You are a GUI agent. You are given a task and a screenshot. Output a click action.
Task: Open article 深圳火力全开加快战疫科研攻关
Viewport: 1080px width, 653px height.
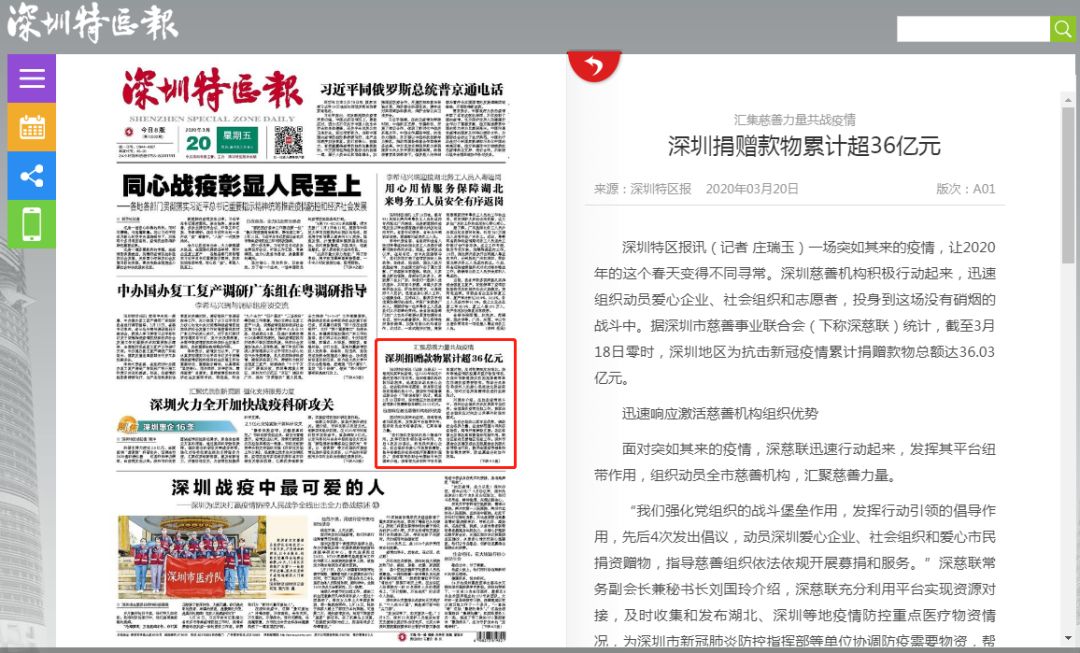[242, 404]
